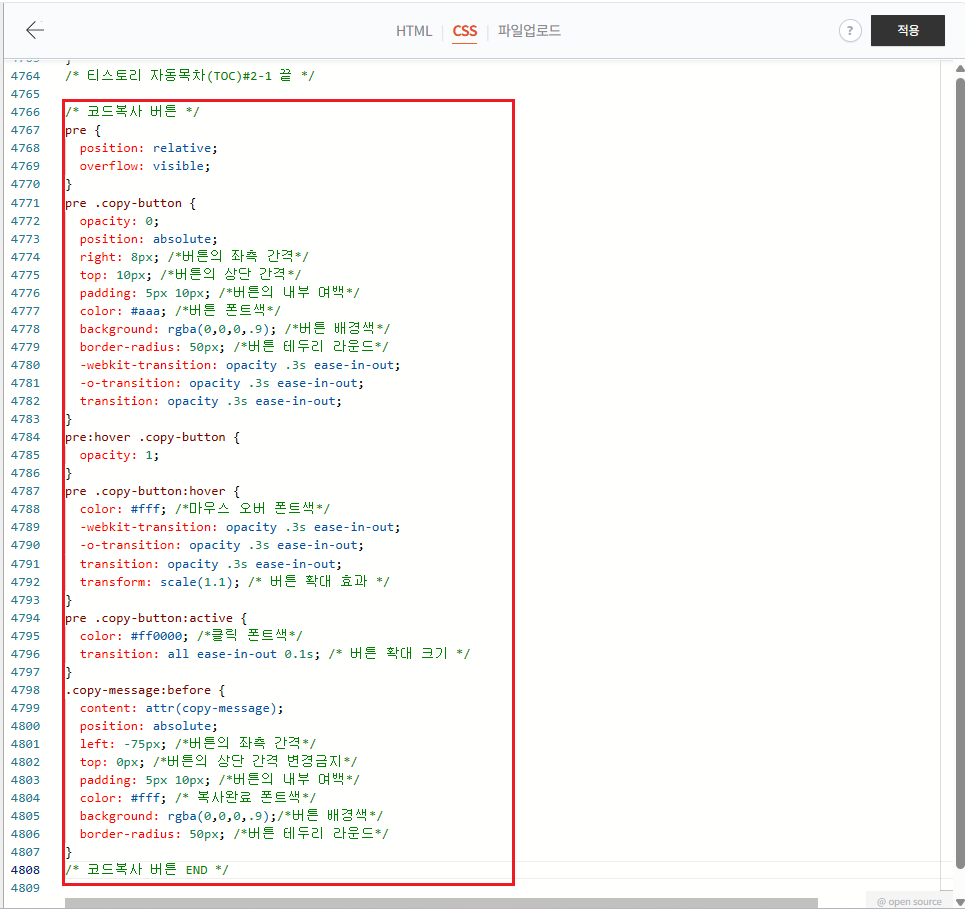The height and width of the screenshot is (909, 965).
Task: Place cursor on 'position: relative;' line
Action: pos(148,148)
